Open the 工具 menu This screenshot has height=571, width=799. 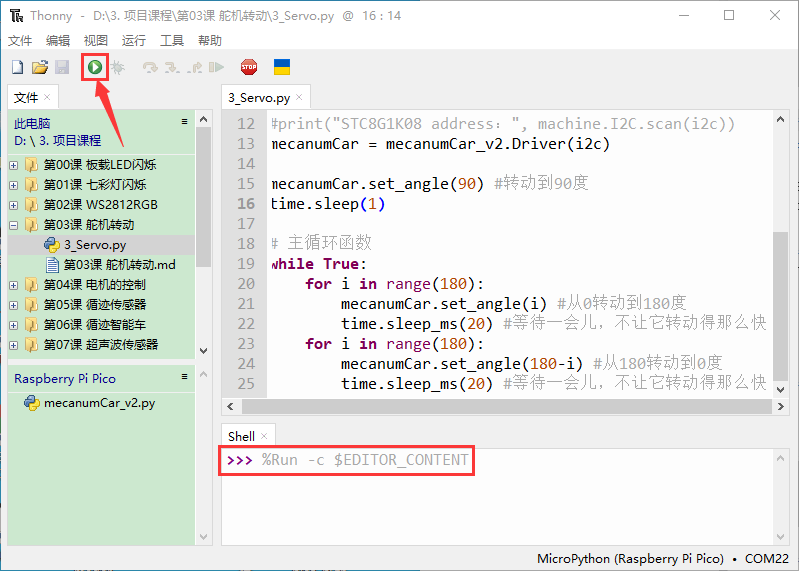coord(172,41)
